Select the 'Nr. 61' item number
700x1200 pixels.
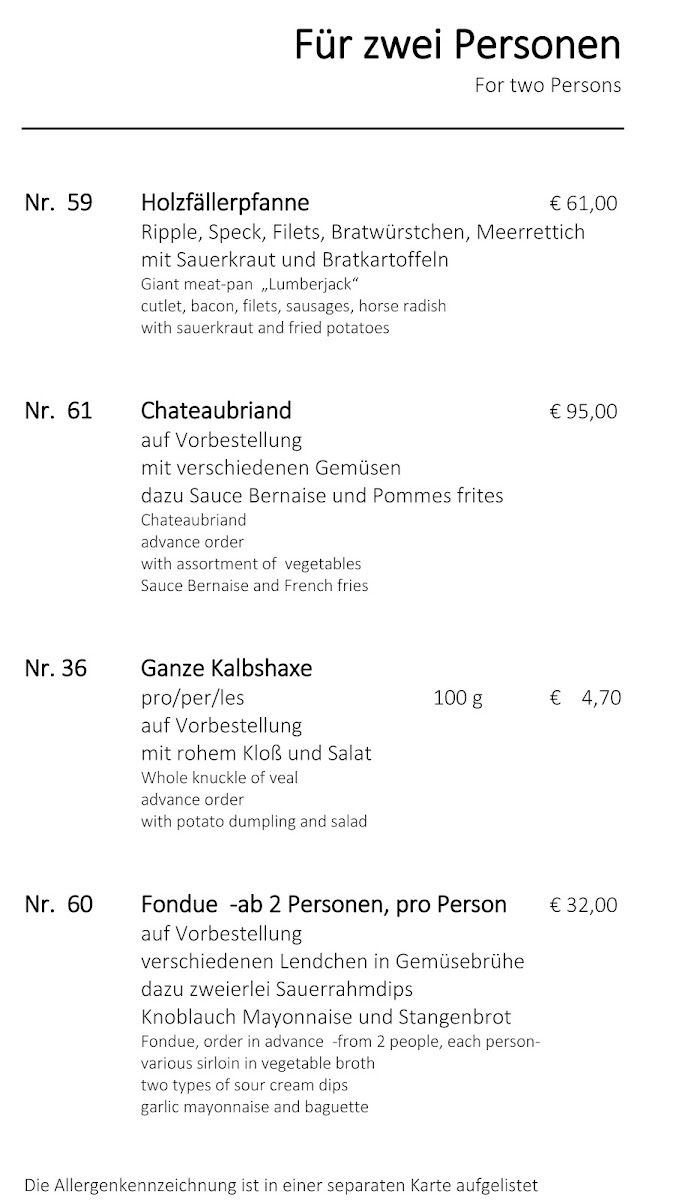coord(58,410)
